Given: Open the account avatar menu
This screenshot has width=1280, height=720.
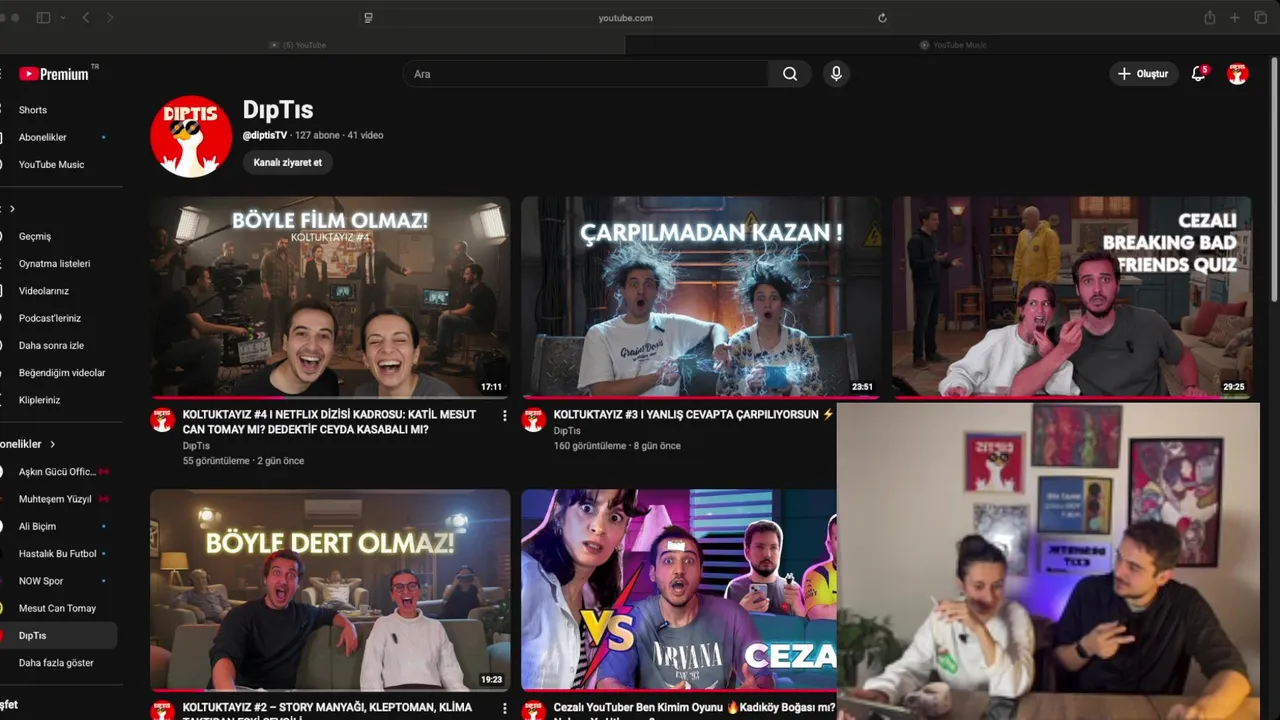Looking at the screenshot, I should click(x=1238, y=74).
